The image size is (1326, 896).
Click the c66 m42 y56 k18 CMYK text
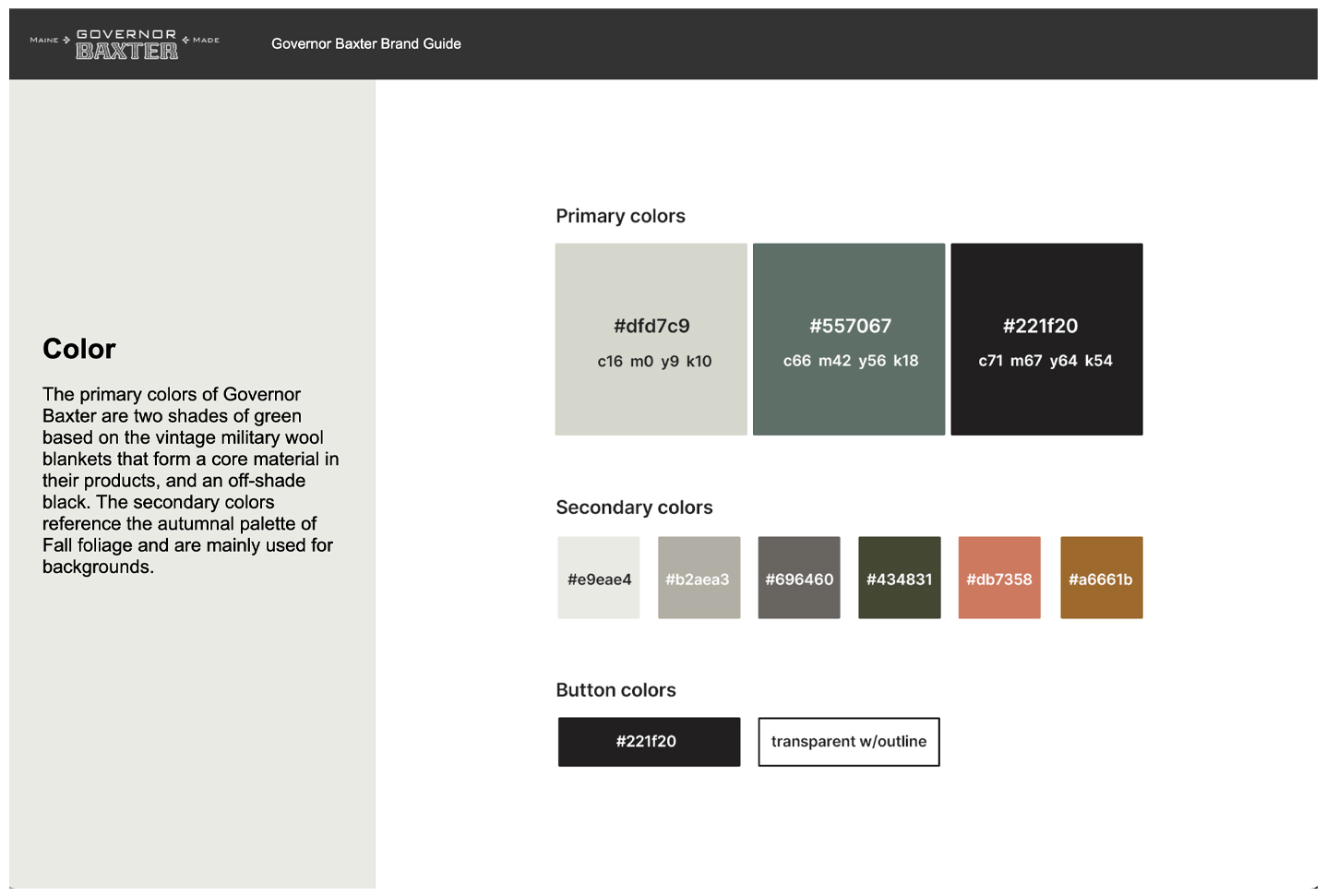pos(851,361)
